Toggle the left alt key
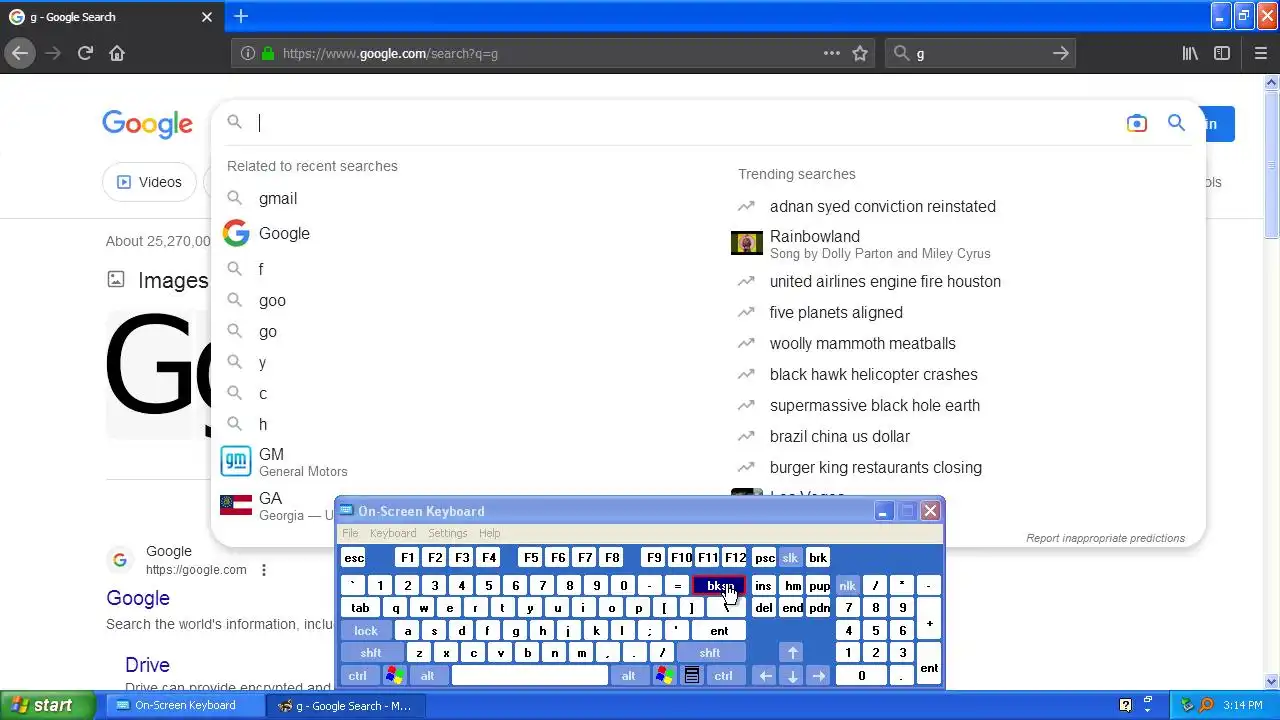 (x=427, y=676)
